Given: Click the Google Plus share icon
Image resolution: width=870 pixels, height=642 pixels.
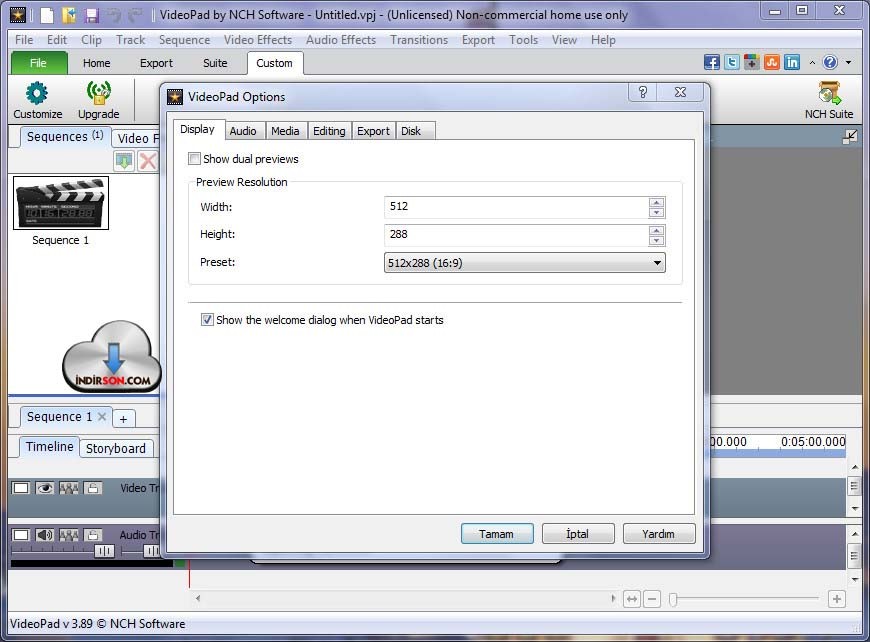Looking at the screenshot, I should click(x=752, y=62).
